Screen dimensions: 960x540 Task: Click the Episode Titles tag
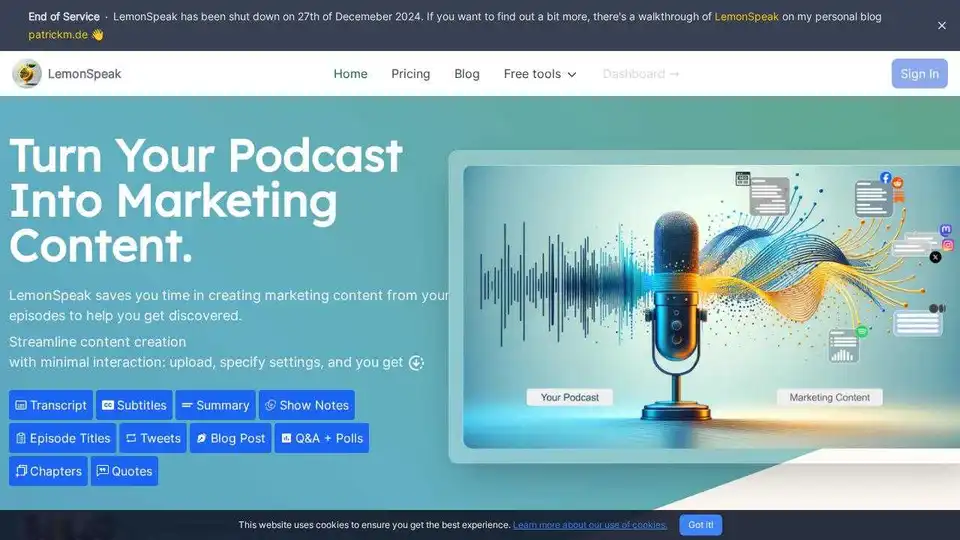click(62, 438)
